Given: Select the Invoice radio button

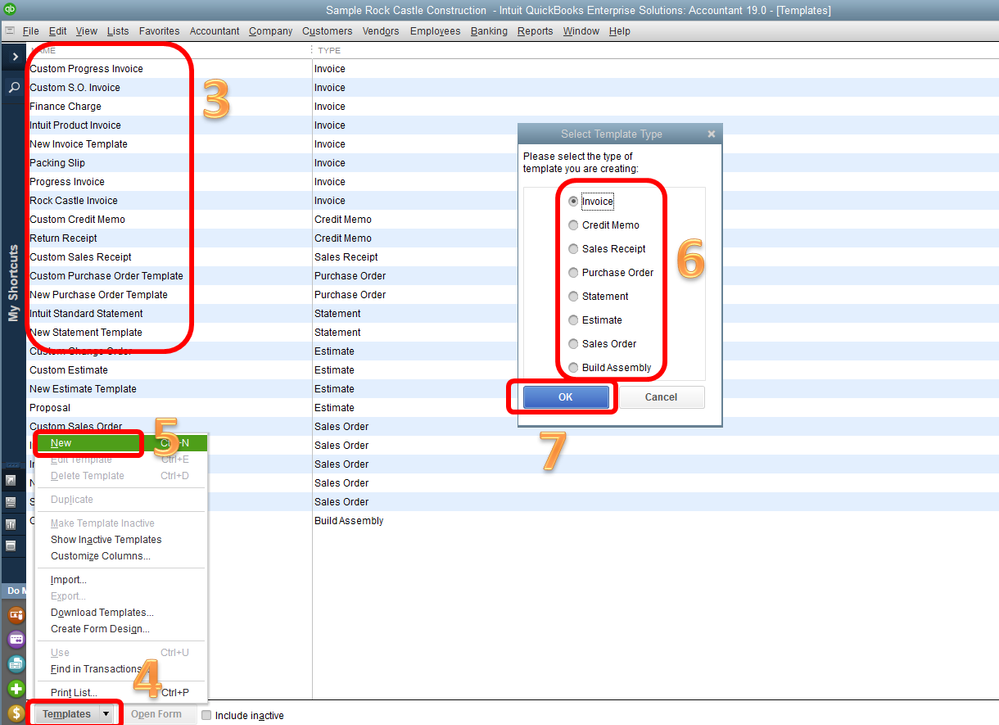Looking at the screenshot, I should [573, 201].
